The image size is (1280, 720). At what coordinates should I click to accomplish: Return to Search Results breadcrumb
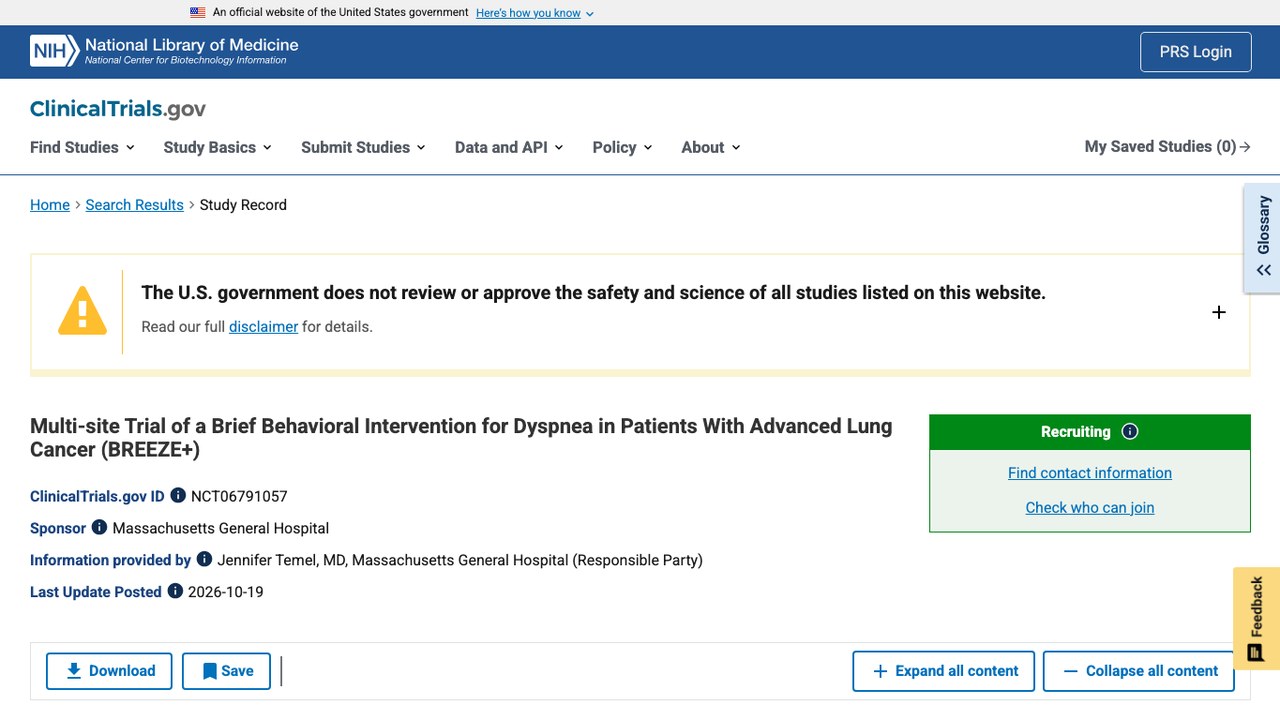135,205
